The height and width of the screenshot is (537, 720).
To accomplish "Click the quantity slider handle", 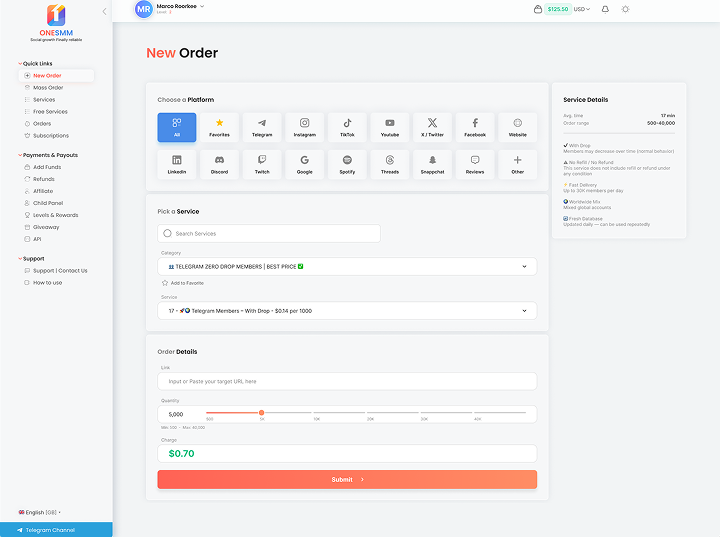I will pos(261,413).
